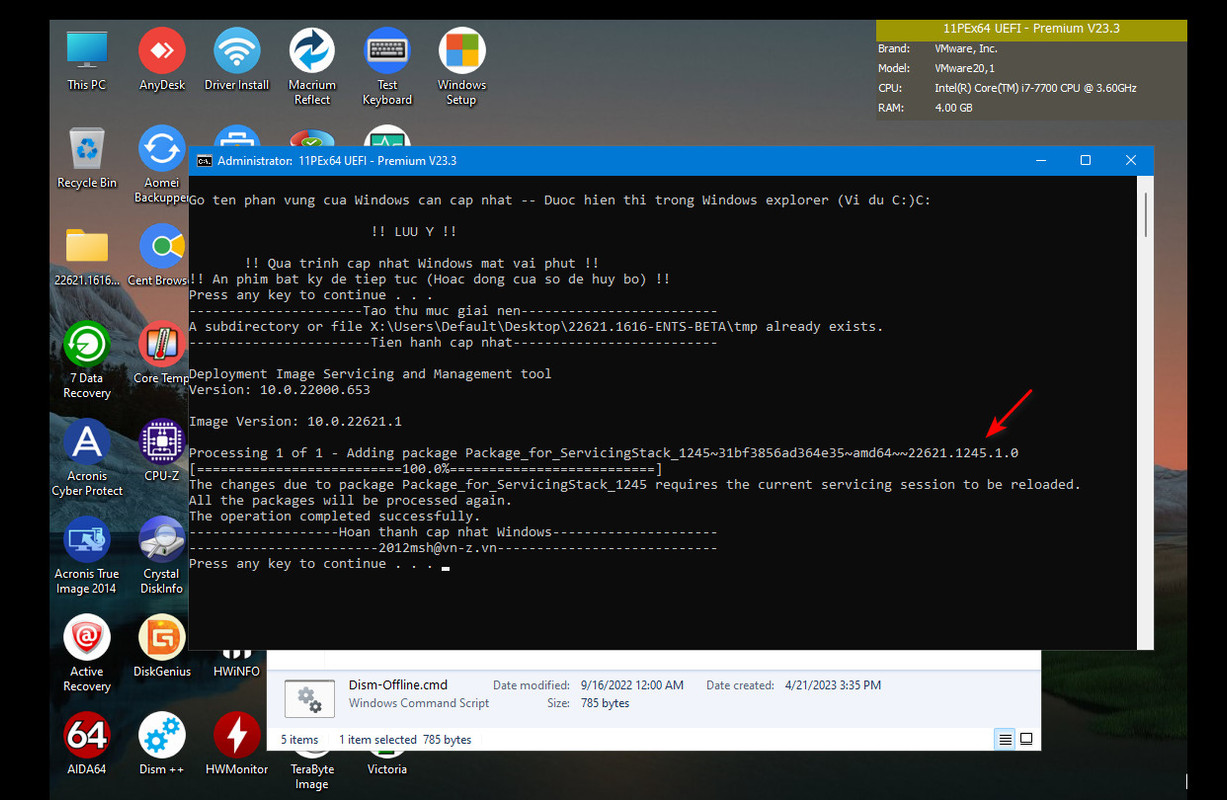Click the 'Version: 10.0.22000.653' console line
The width and height of the screenshot is (1227, 800).
click(279, 389)
